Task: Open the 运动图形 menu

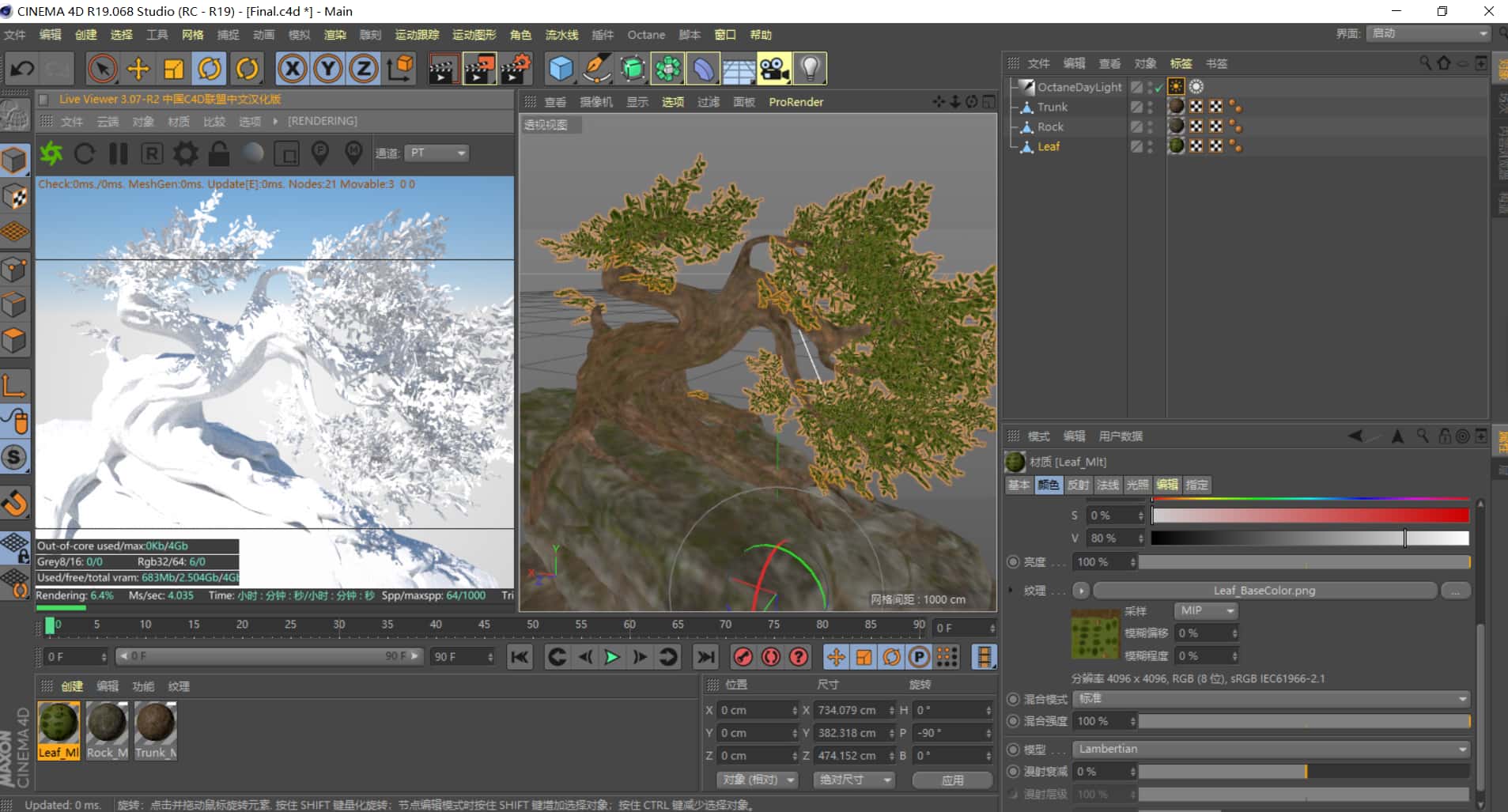Action: click(x=474, y=35)
